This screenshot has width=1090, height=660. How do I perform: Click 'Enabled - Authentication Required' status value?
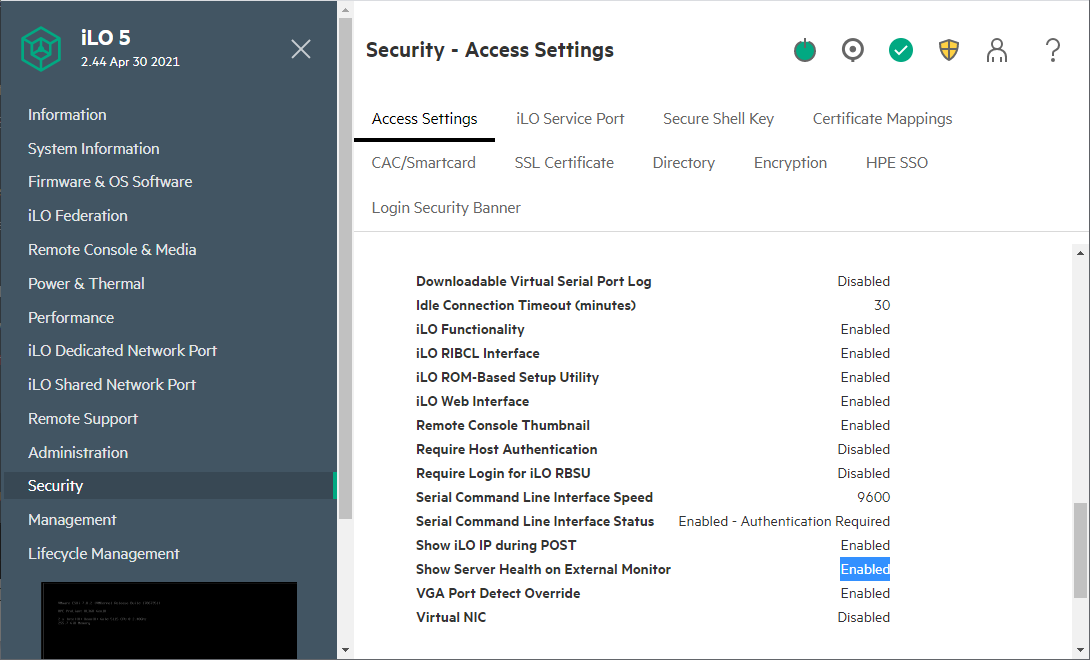point(784,522)
